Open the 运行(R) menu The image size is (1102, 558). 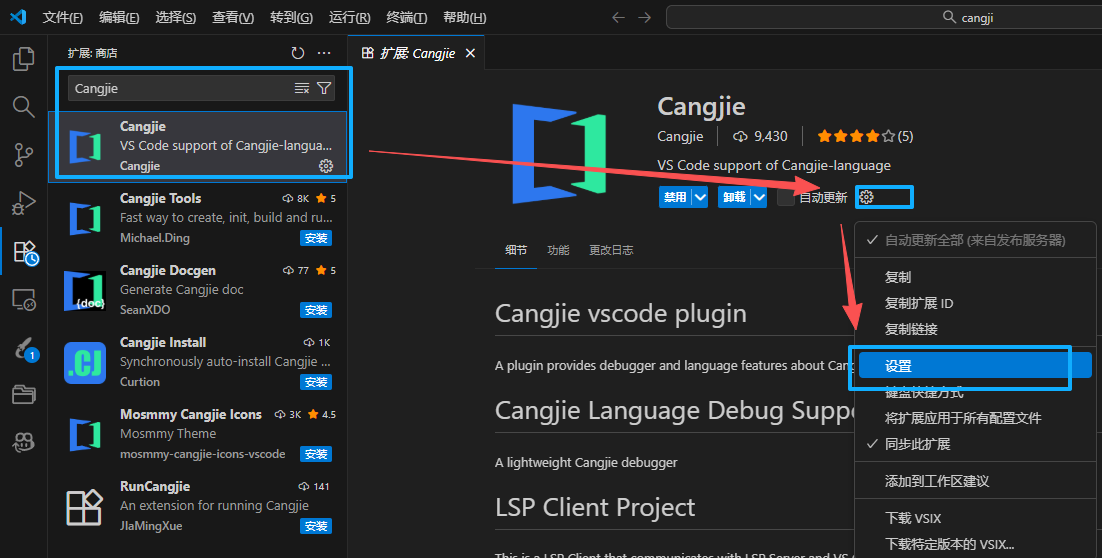[x=349, y=18]
